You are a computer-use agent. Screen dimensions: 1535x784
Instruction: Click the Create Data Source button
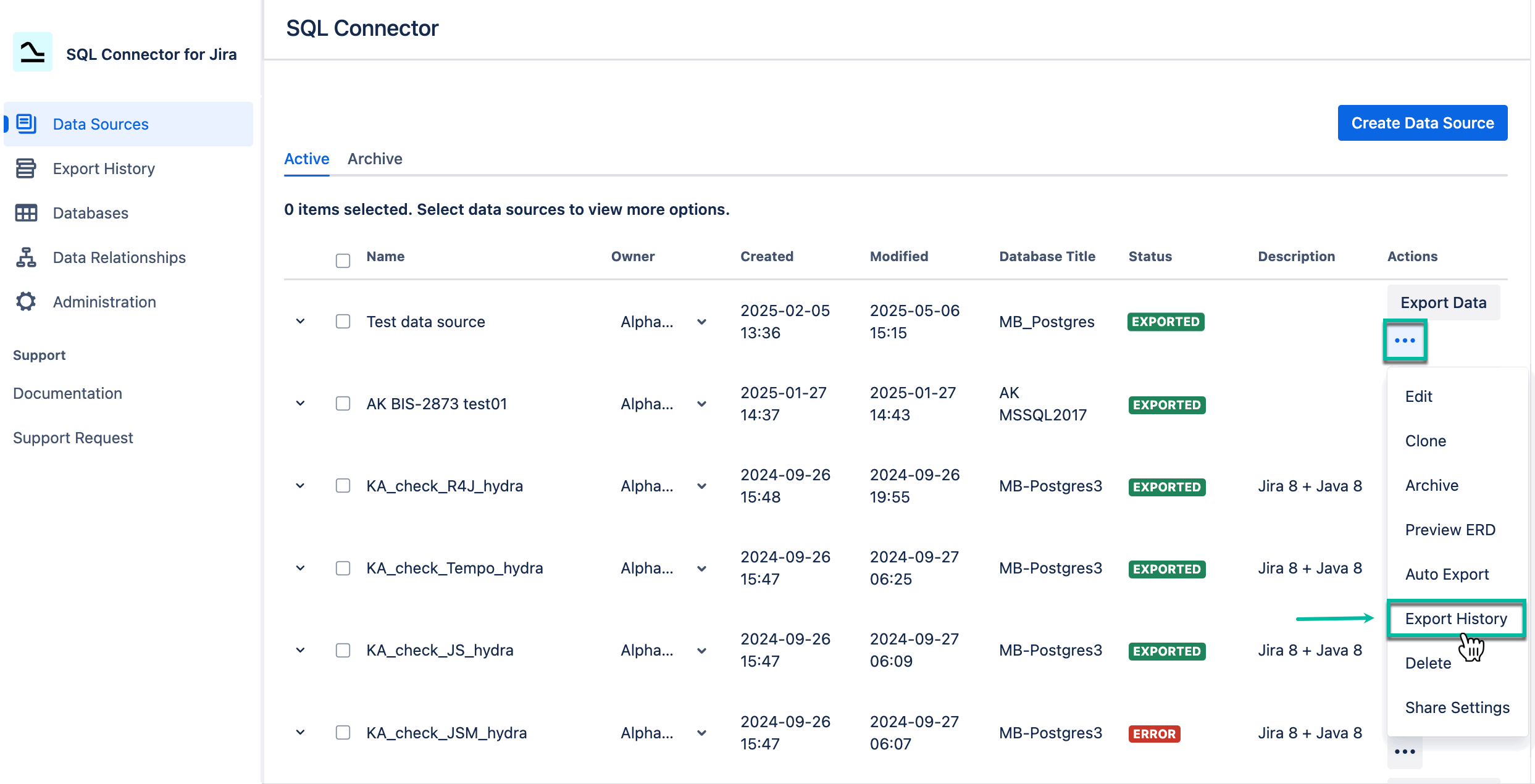point(1423,122)
